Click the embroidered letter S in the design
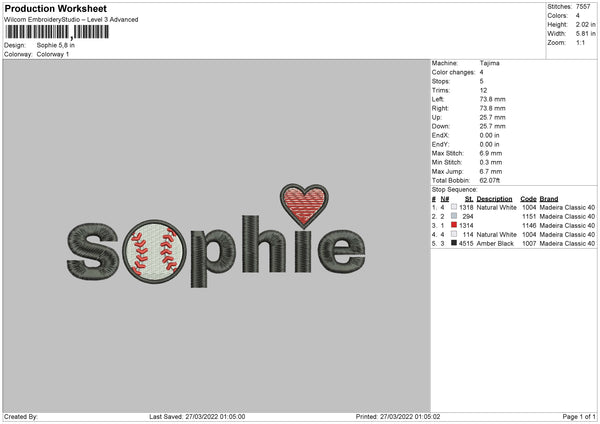600x424 pixels. [x=93, y=252]
